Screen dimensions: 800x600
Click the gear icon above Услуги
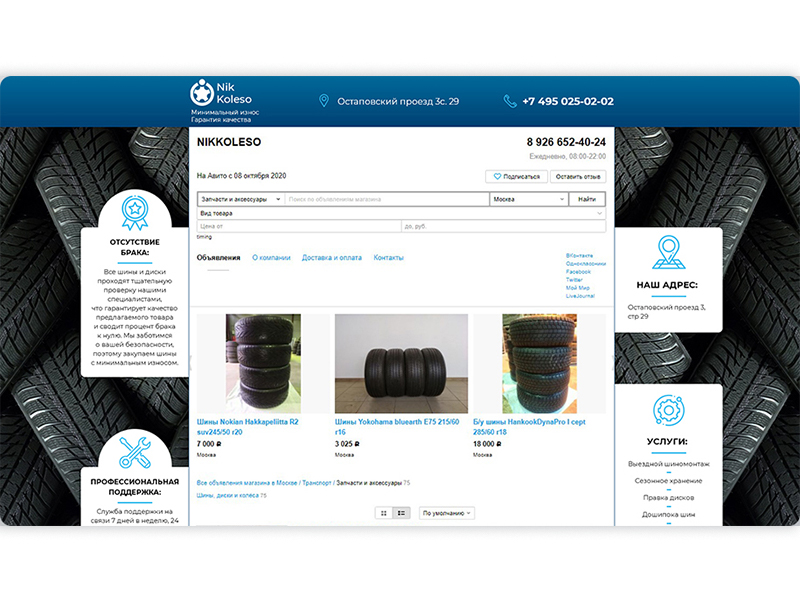[x=668, y=410]
